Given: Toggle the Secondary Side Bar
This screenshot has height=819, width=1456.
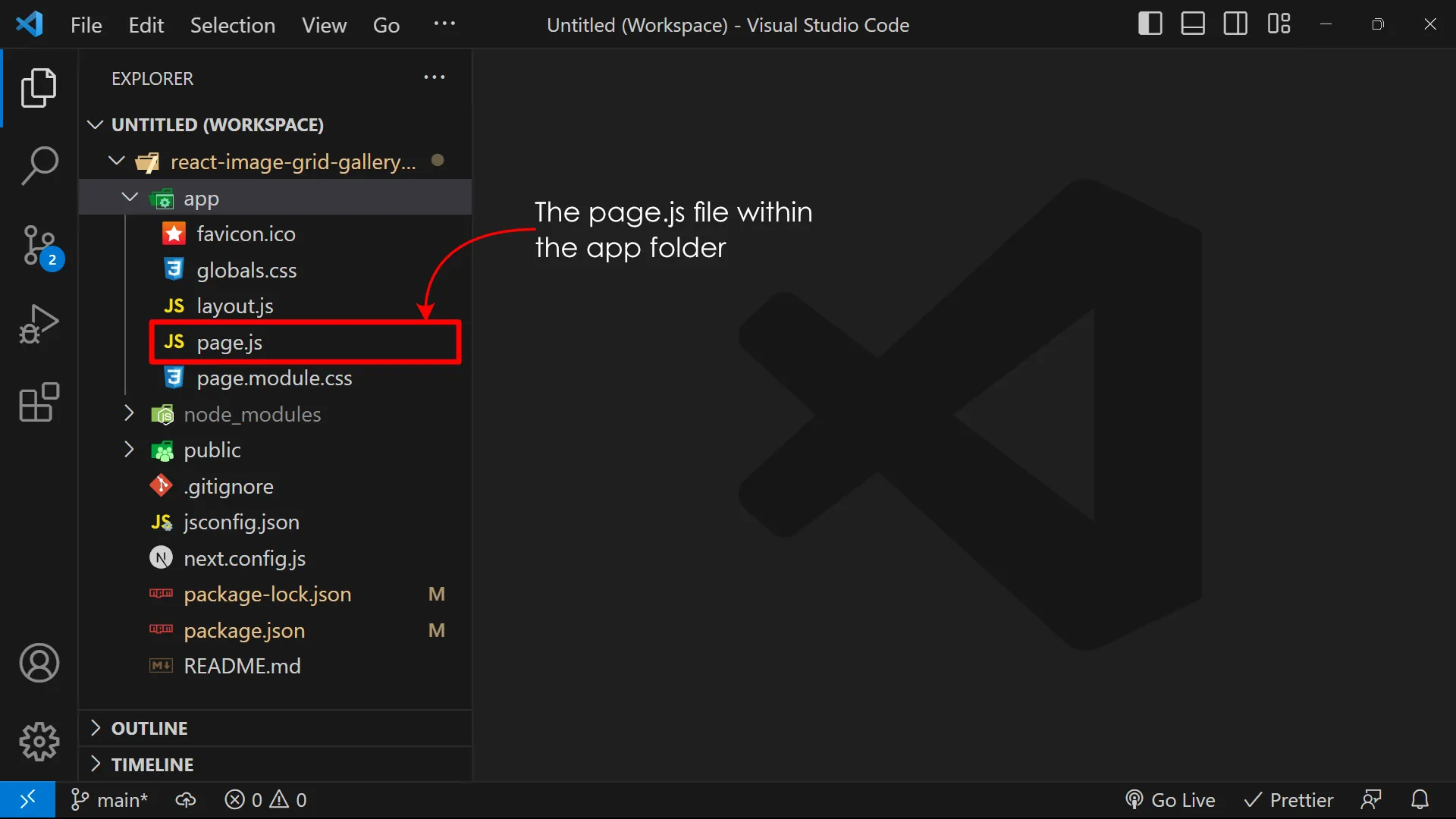Looking at the screenshot, I should pos(1235,24).
